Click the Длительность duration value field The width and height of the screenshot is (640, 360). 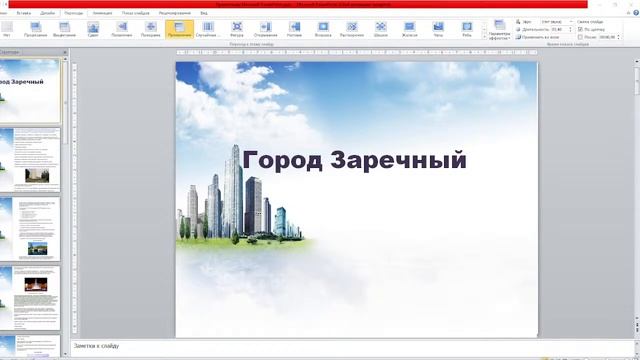click(559, 29)
